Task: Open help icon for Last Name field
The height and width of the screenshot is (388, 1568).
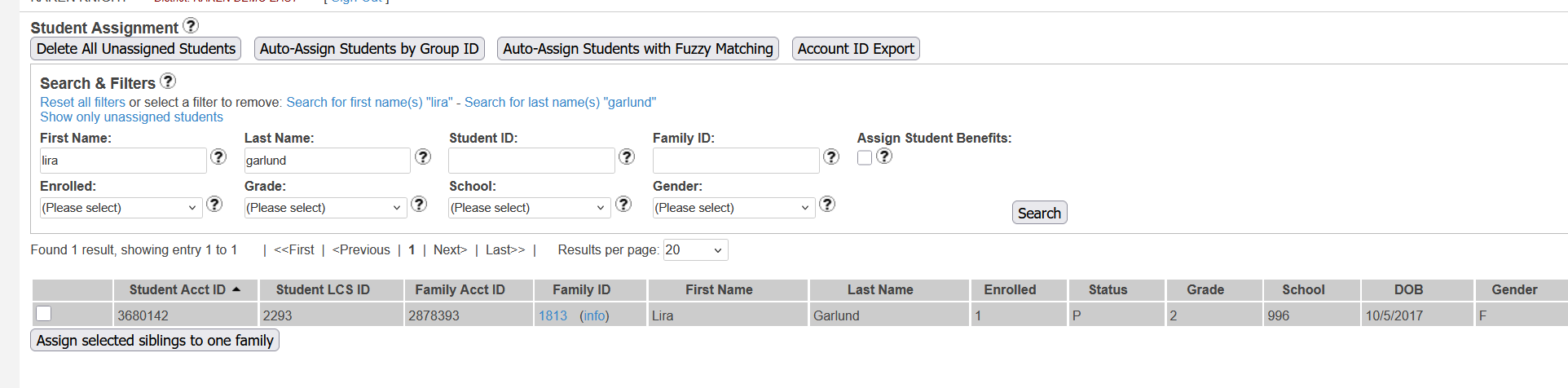Action: click(423, 157)
